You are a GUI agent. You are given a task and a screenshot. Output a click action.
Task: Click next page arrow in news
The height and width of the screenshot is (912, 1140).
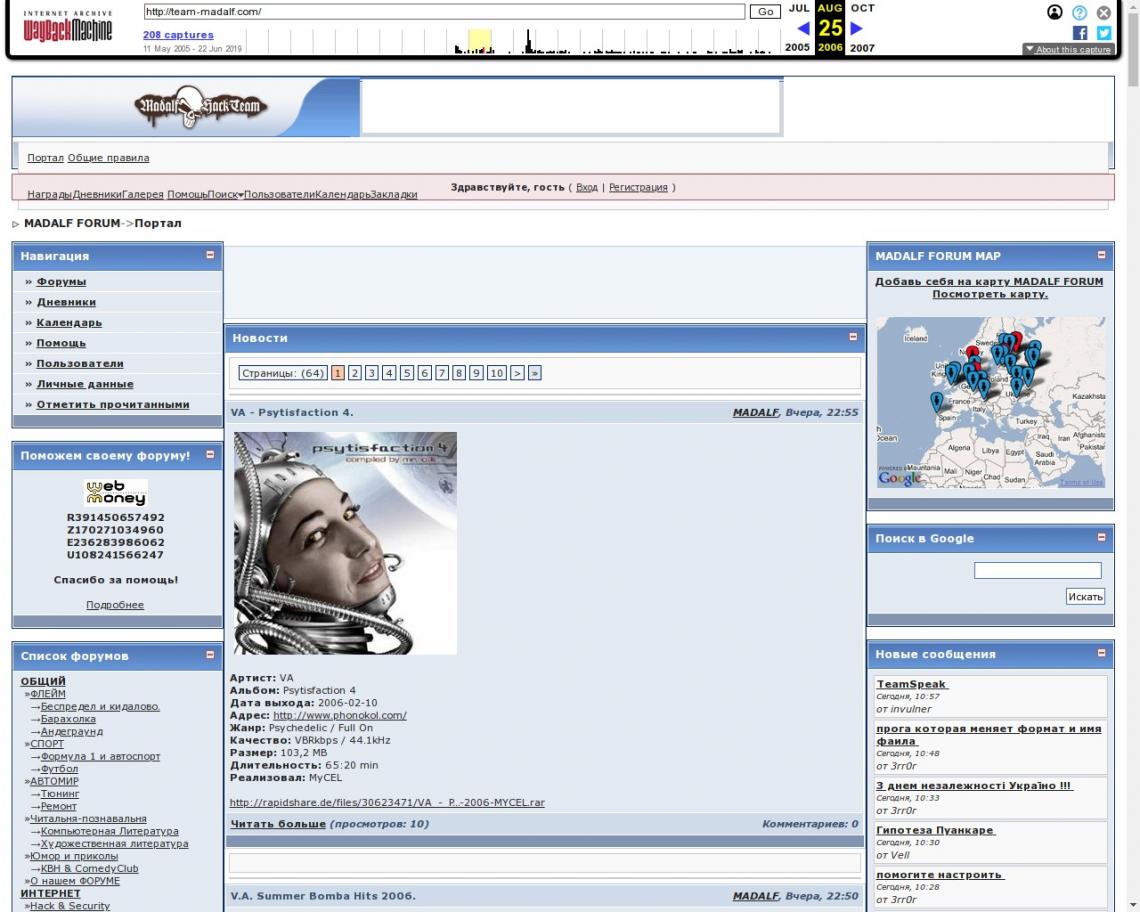coord(517,373)
